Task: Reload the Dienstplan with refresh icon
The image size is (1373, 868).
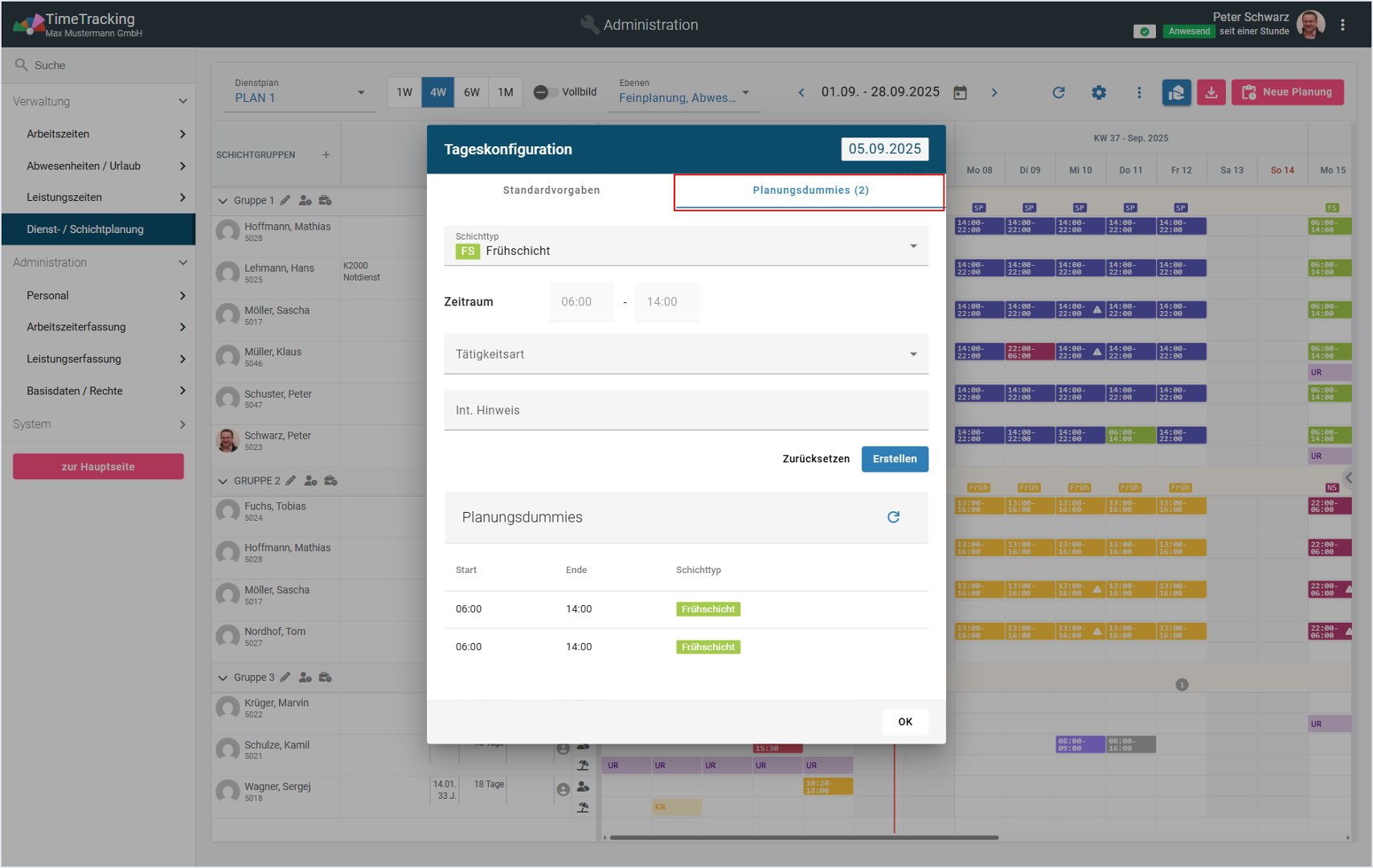Action: tap(1059, 92)
